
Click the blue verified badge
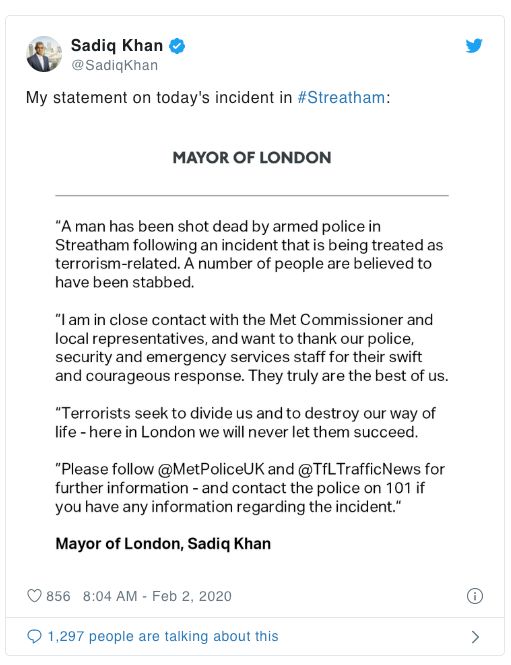(177, 46)
